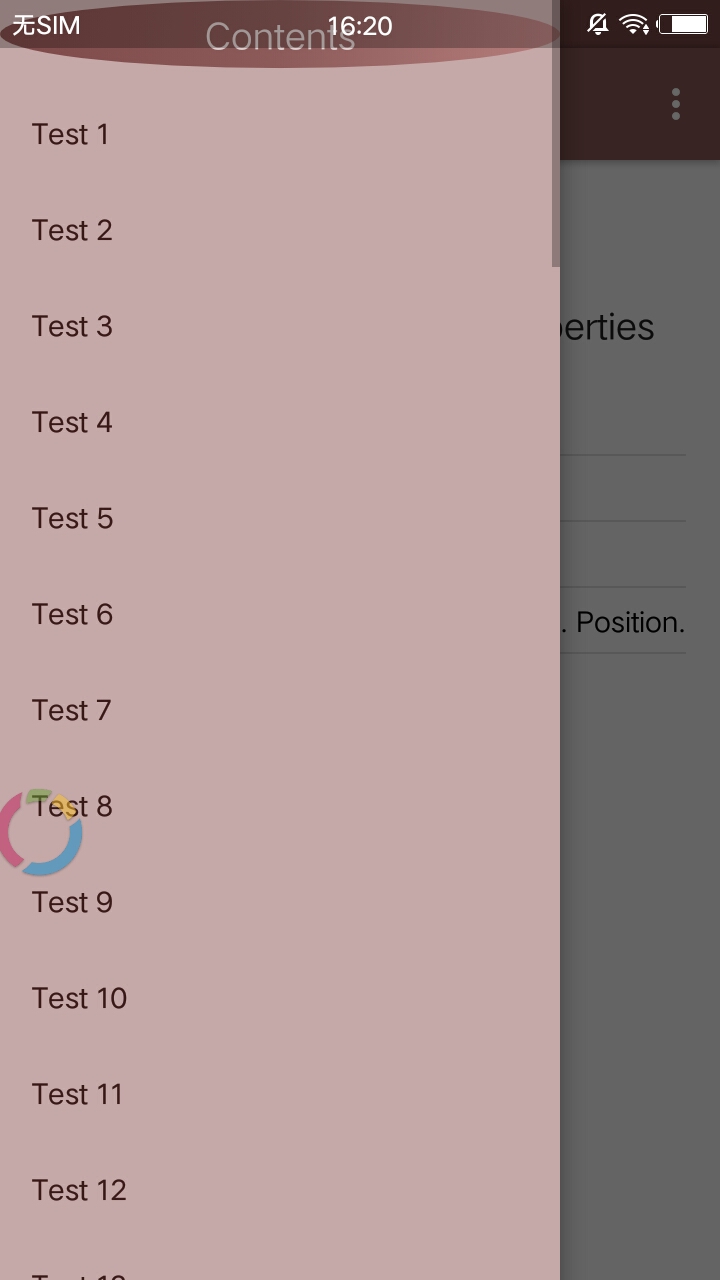The image size is (720, 1280).
Task: Open the Test 12 item
Action: click(280, 1190)
